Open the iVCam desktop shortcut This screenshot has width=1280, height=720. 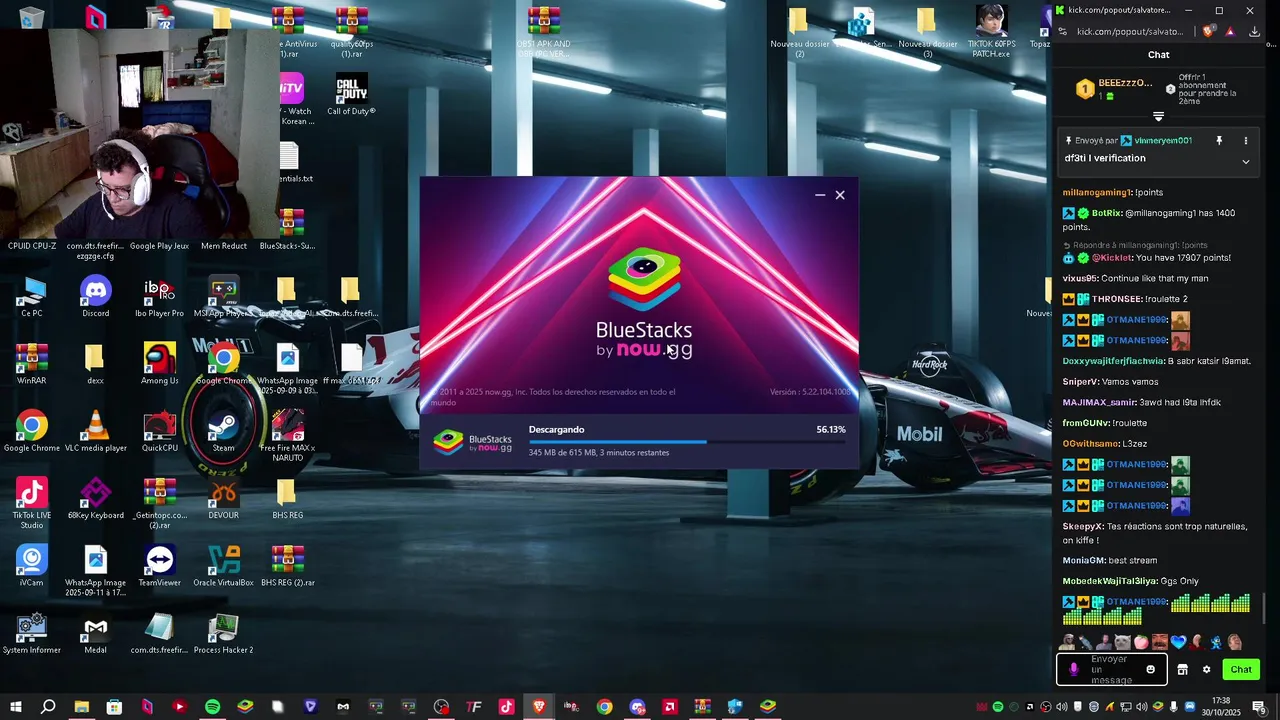click(31, 565)
